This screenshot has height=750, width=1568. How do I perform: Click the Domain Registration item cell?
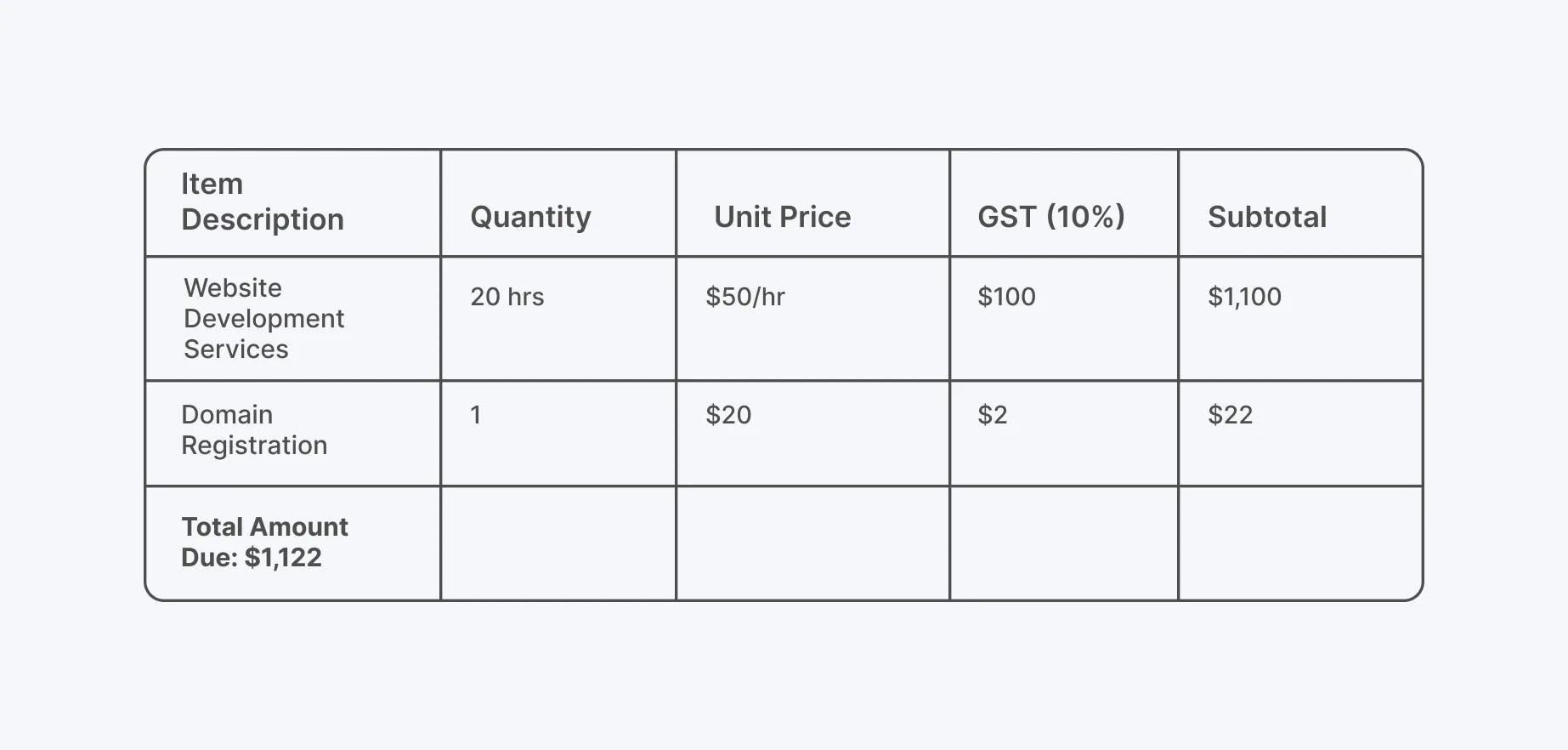click(x=254, y=429)
